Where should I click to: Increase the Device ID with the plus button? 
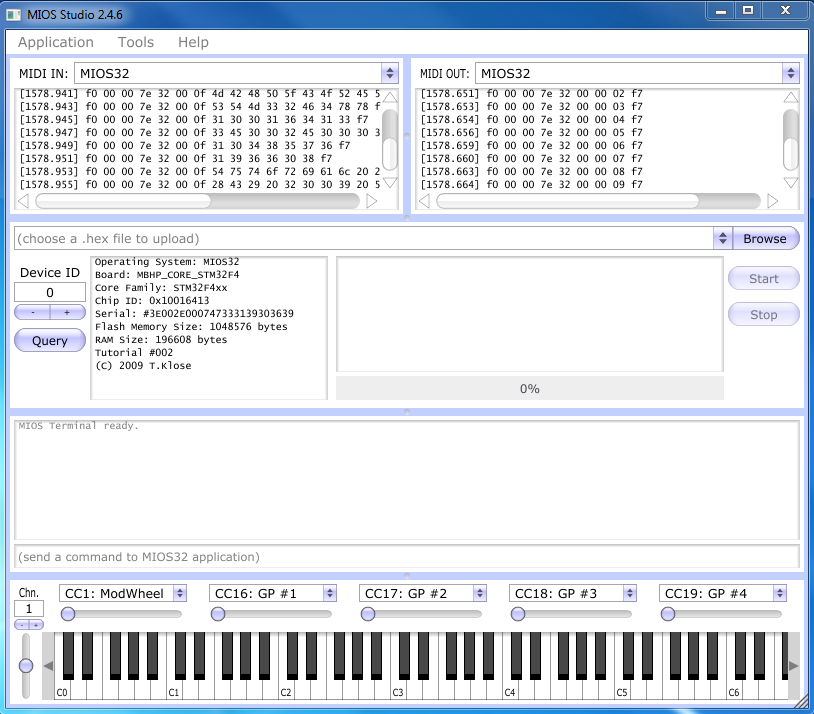[x=67, y=312]
